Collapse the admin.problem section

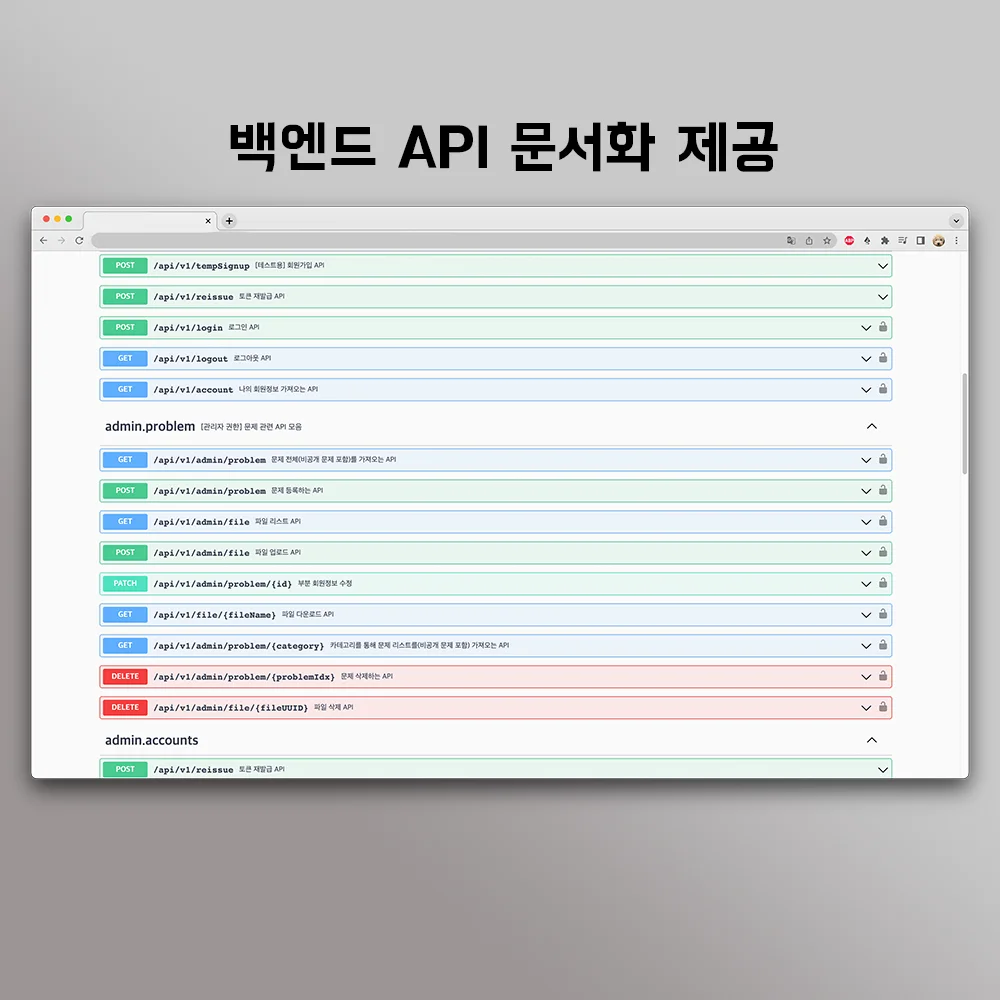point(871,425)
